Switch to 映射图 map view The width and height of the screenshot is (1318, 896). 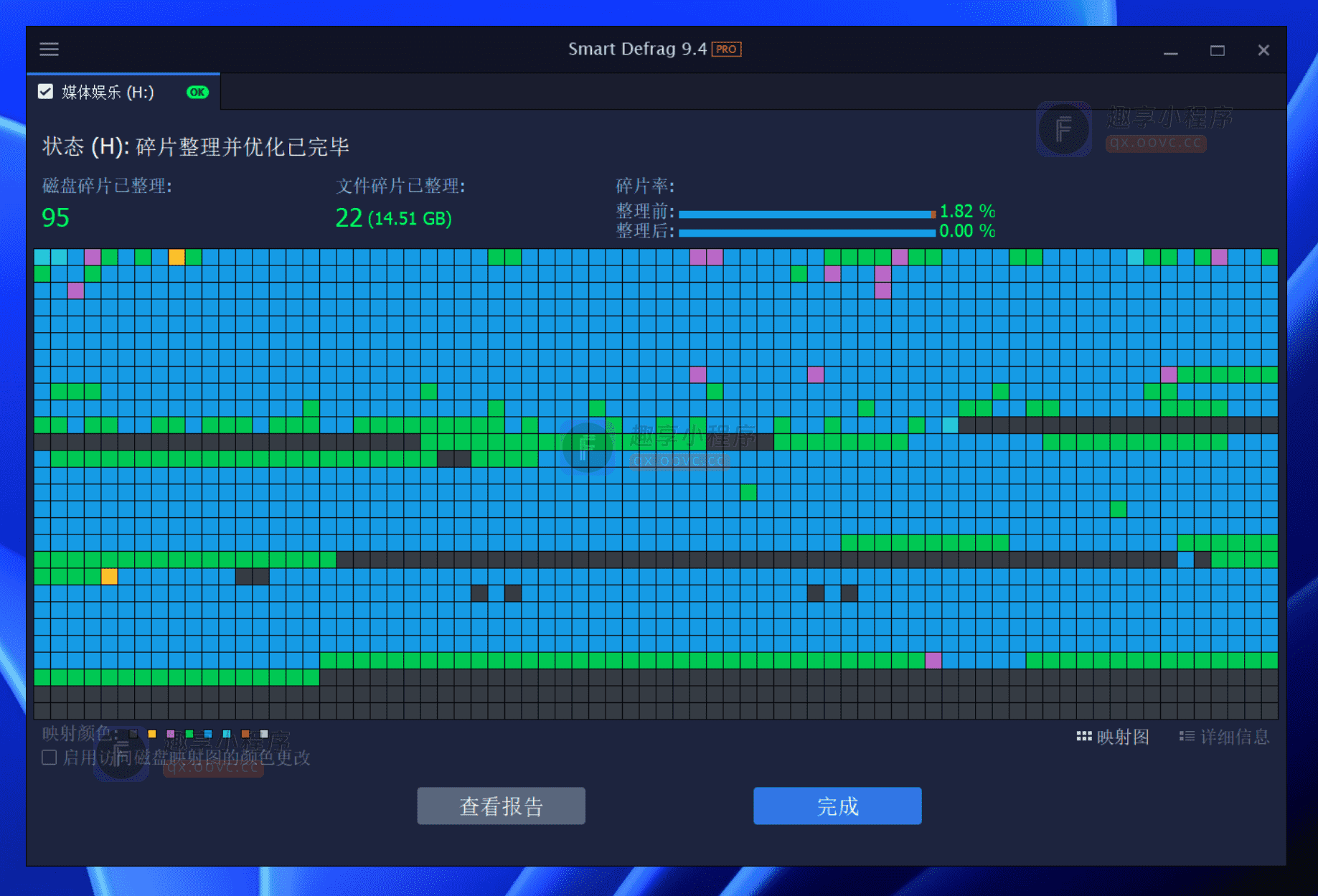tap(1113, 737)
